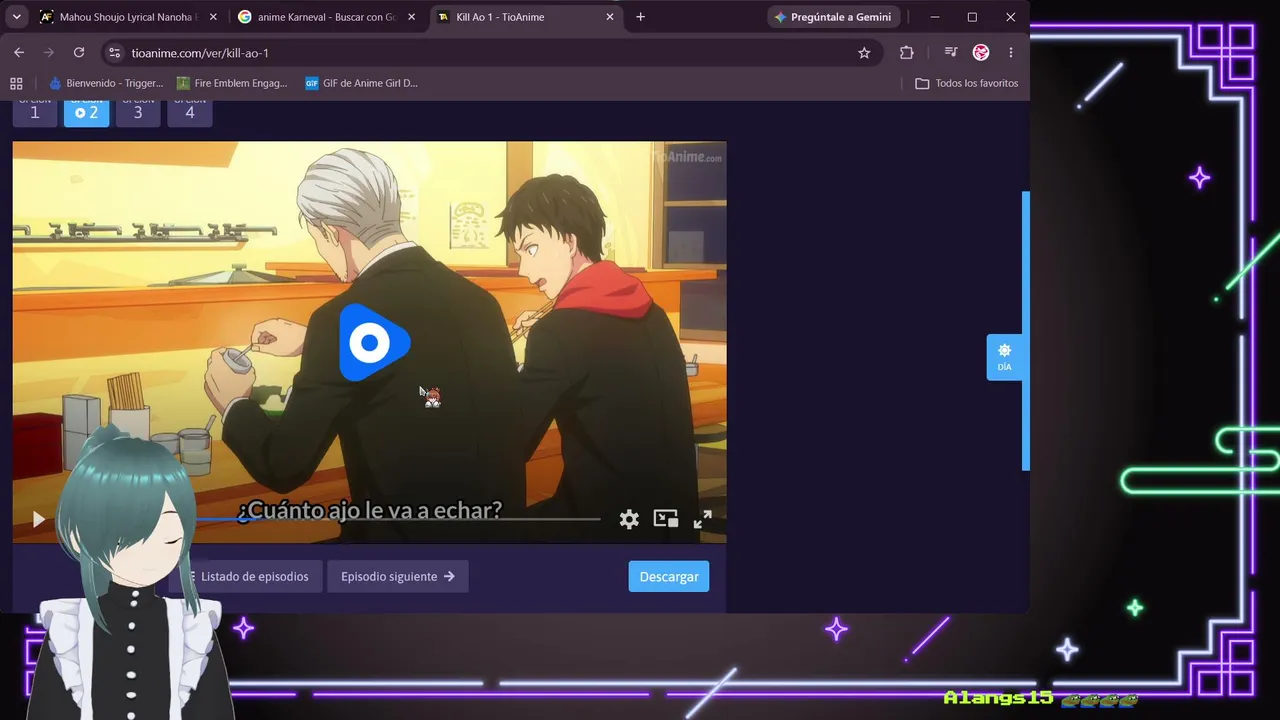The width and height of the screenshot is (1280, 720).
Task: View site information icon in address bar
Action: point(114,53)
